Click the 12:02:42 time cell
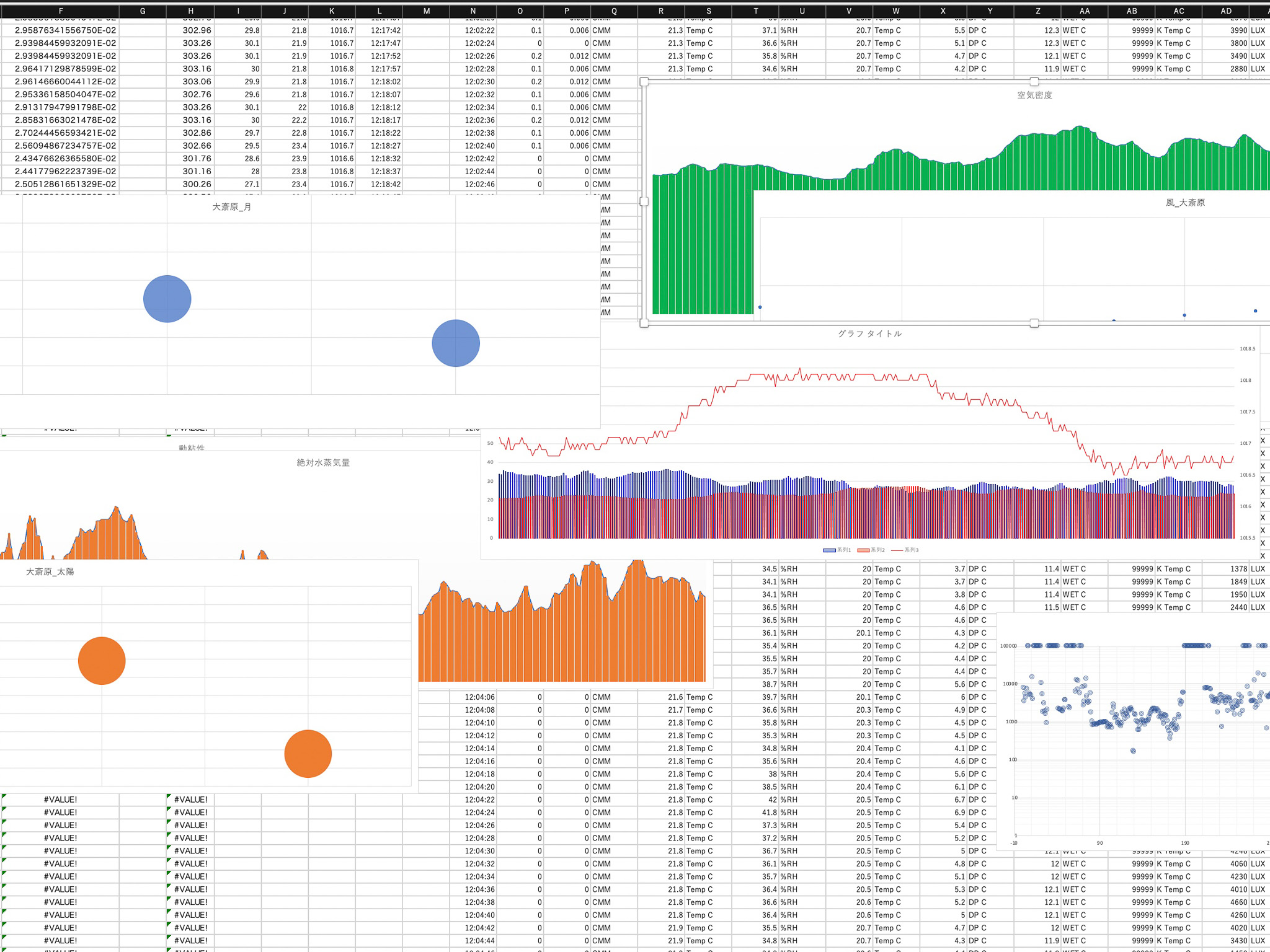The width and height of the screenshot is (1270, 952). pyautogui.click(x=473, y=159)
